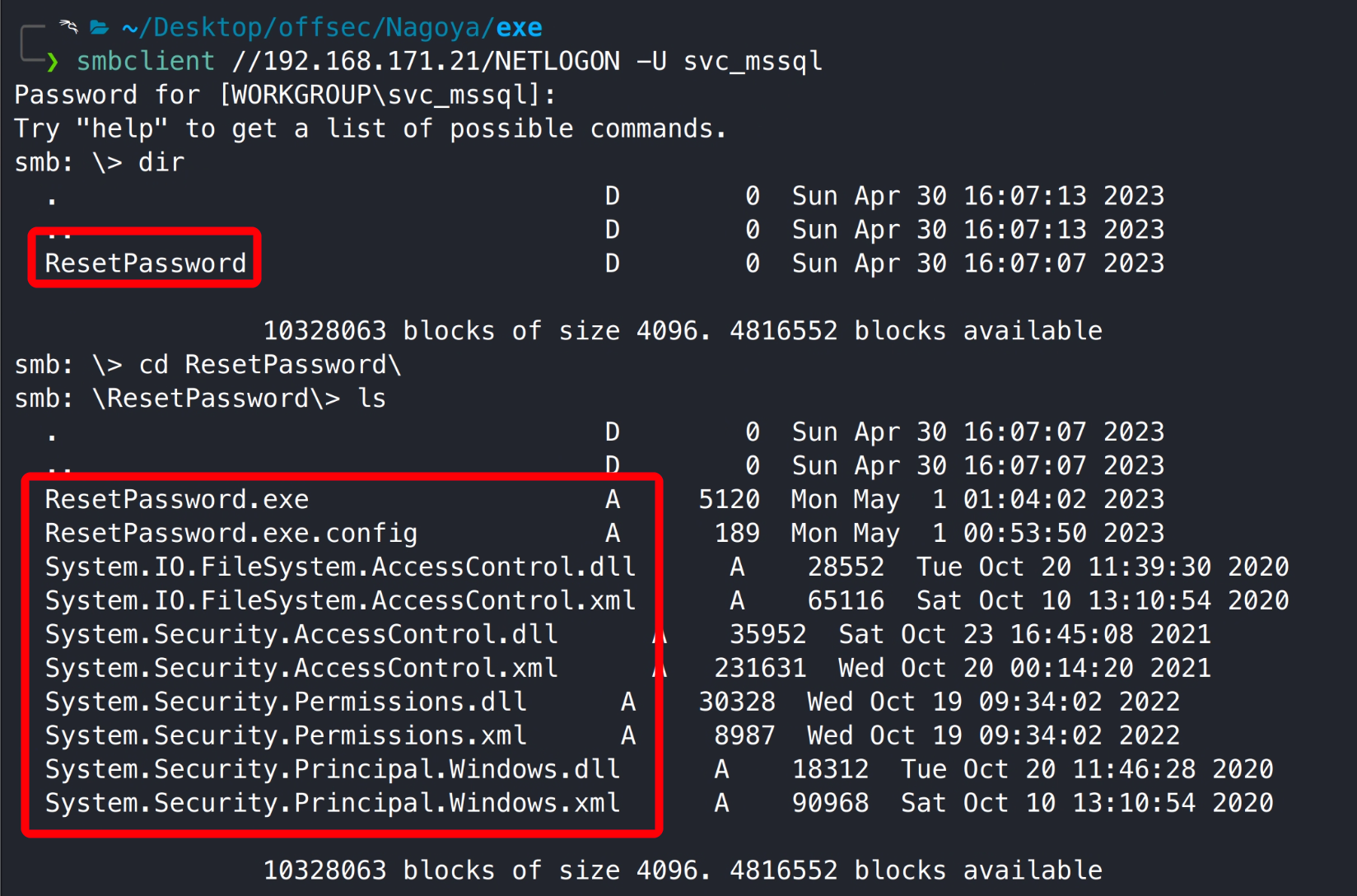The height and width of the screenshot is (896, 1357).
Task: Click System.Security.Principal.Windows.xml file name
Action: click(333, 804)
